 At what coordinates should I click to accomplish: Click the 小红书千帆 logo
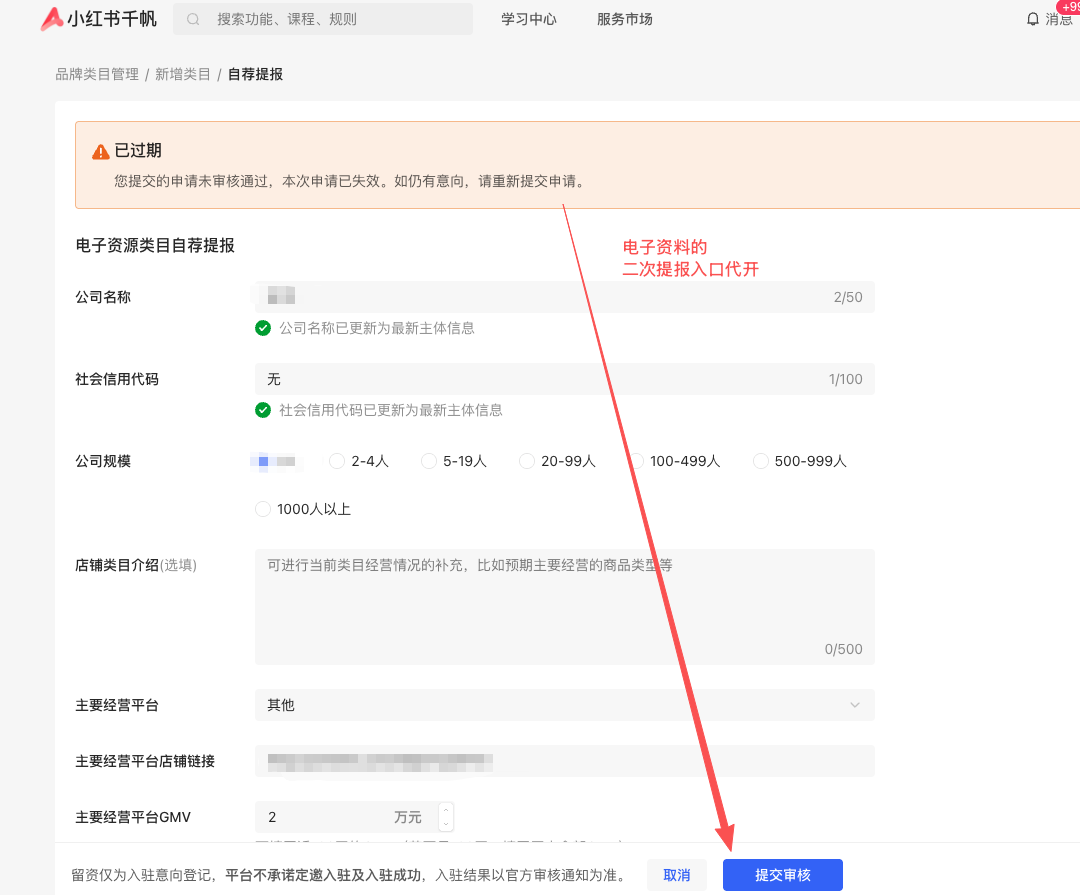[x=98, y=19]
